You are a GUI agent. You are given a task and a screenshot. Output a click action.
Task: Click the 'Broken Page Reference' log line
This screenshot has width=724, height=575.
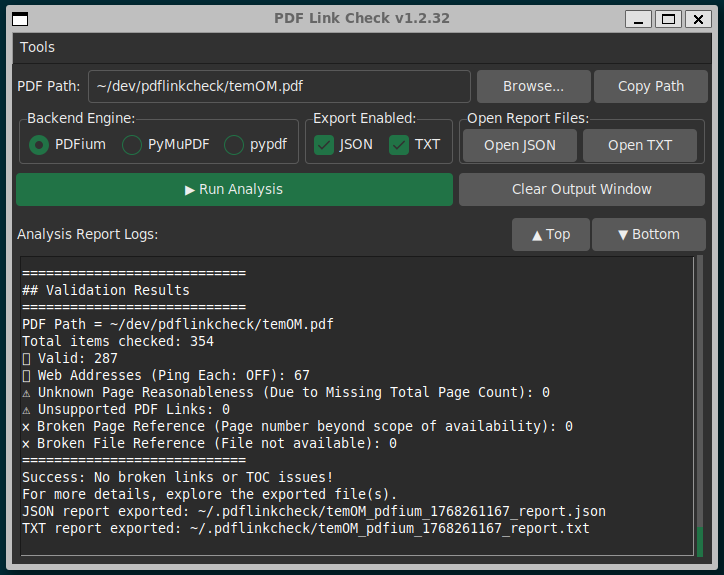[x=297, y=426]
